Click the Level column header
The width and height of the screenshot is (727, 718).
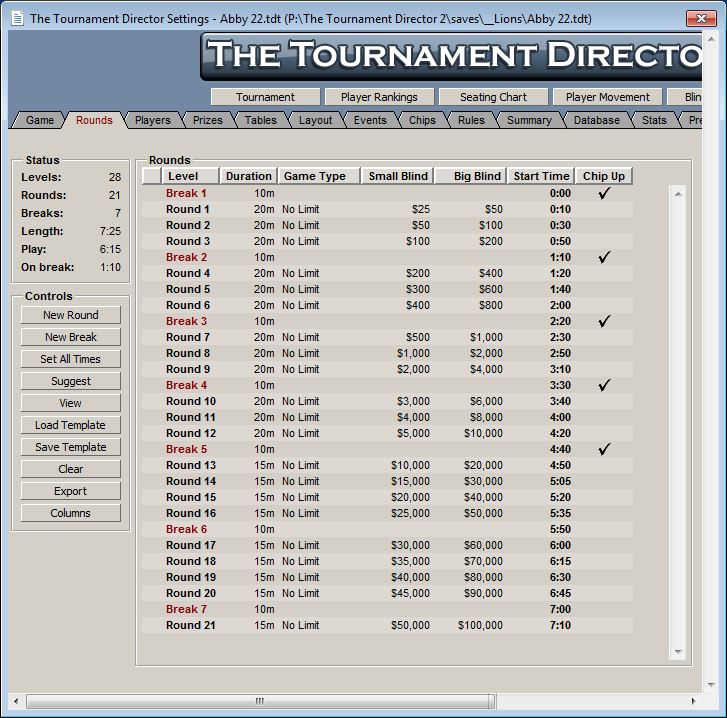190,176
